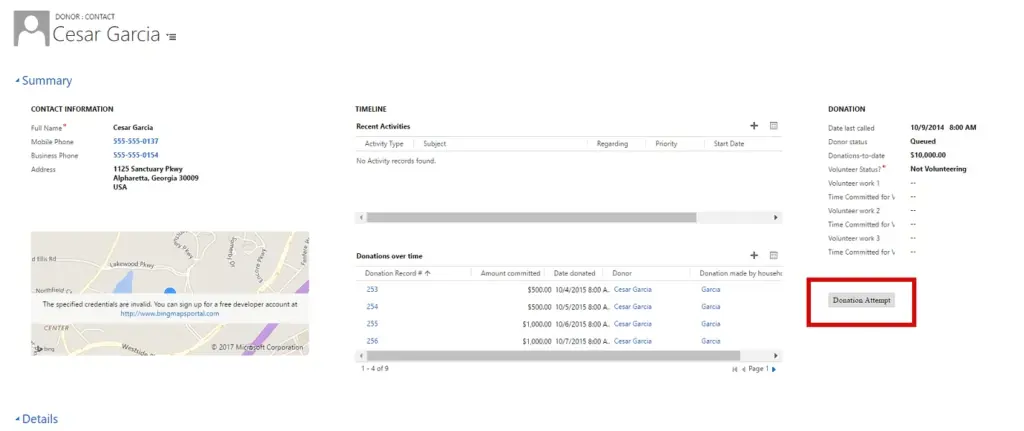Click Recent Activities horizontal scrollbar
The width and height of the screenshot is (1024, 431).
(560, 217)
